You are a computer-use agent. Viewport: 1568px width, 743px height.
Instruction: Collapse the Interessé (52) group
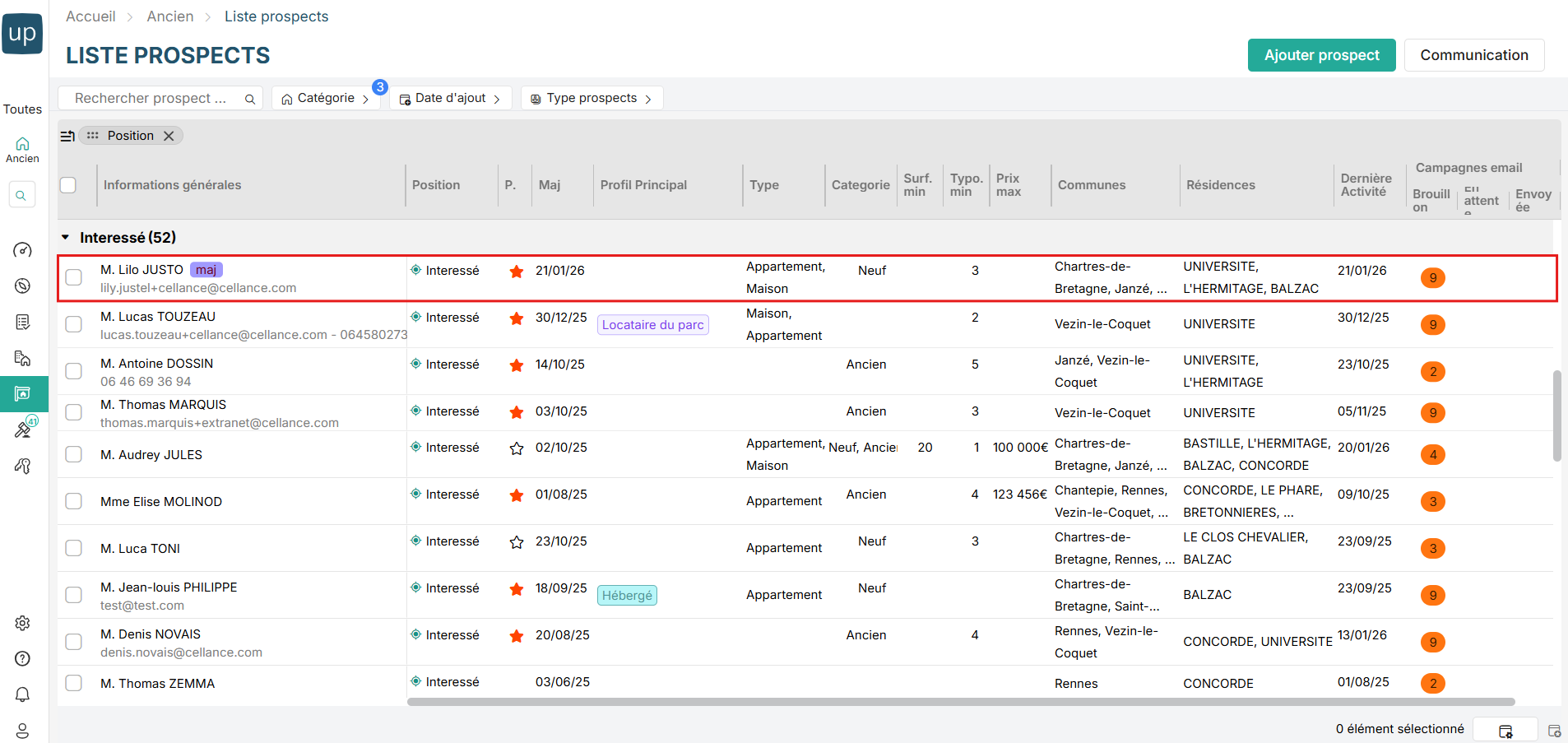coord(66,238)
